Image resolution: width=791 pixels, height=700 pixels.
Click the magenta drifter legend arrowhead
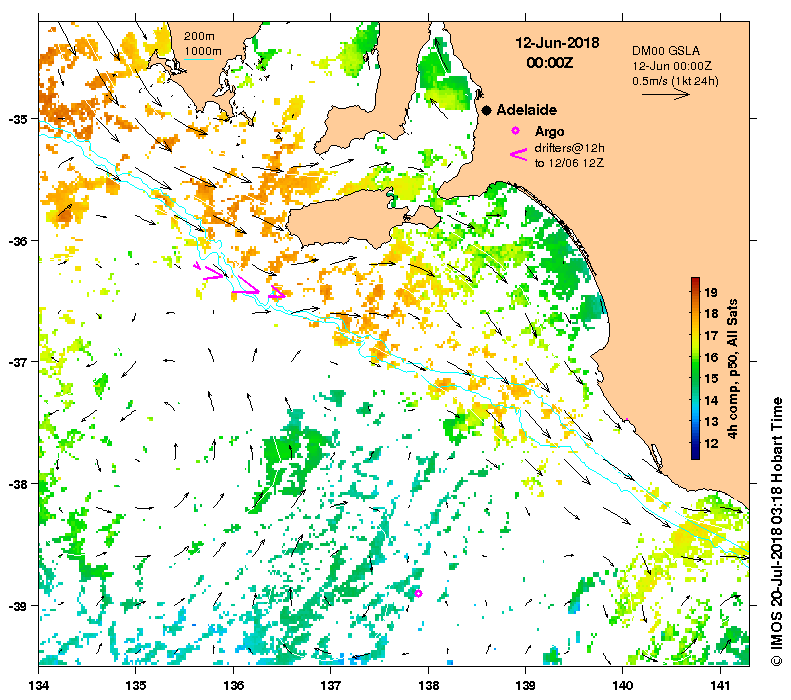click(x=519, y=154)
